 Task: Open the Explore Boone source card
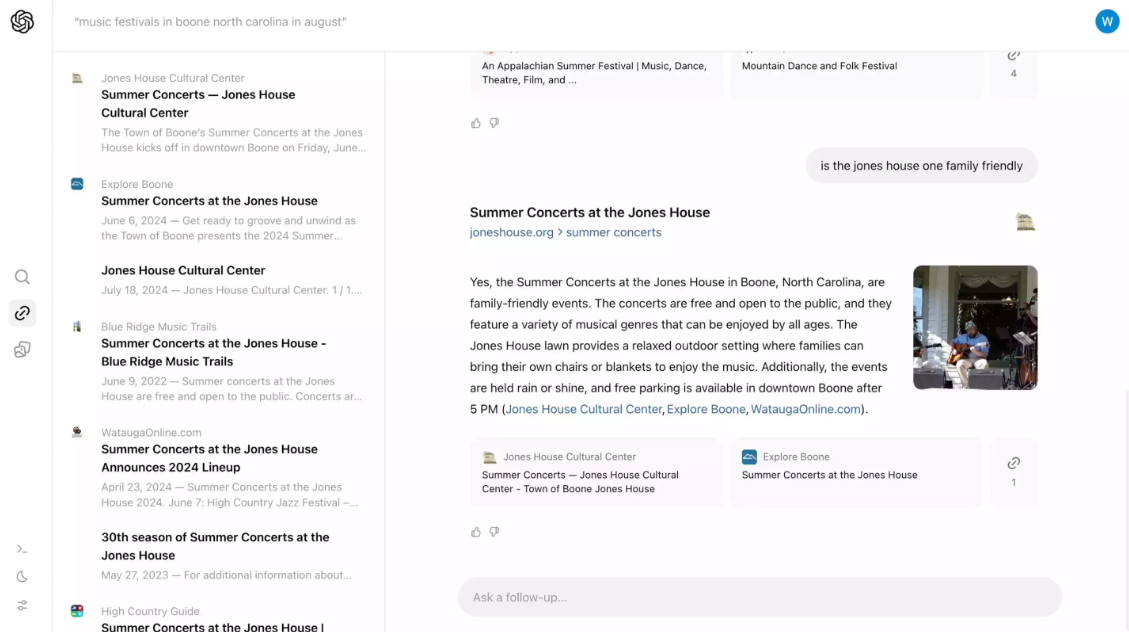[x=856, y=472]
